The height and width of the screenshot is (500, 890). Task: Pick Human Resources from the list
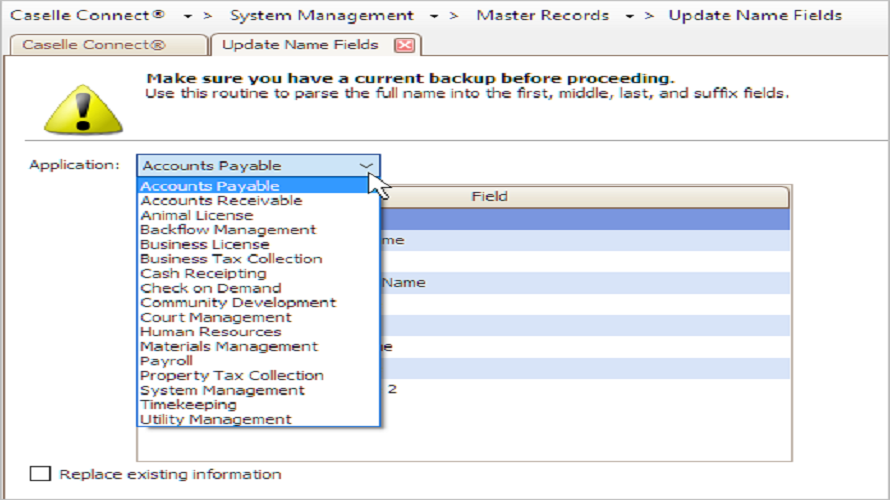coord(258,332)
